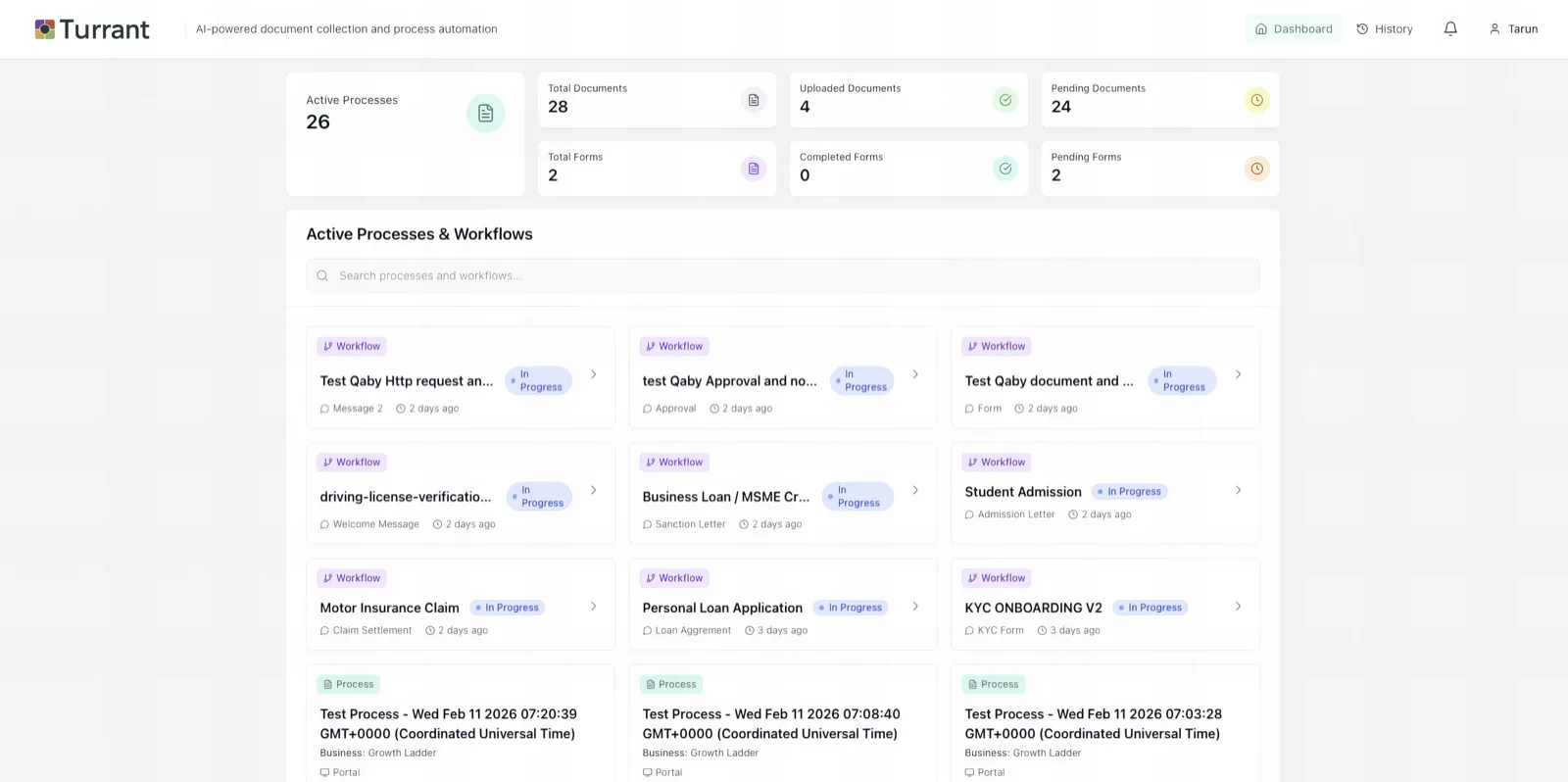Screen dimensions: 1568x782
Task: Click the Active Processes document icon
Action: 485,114
